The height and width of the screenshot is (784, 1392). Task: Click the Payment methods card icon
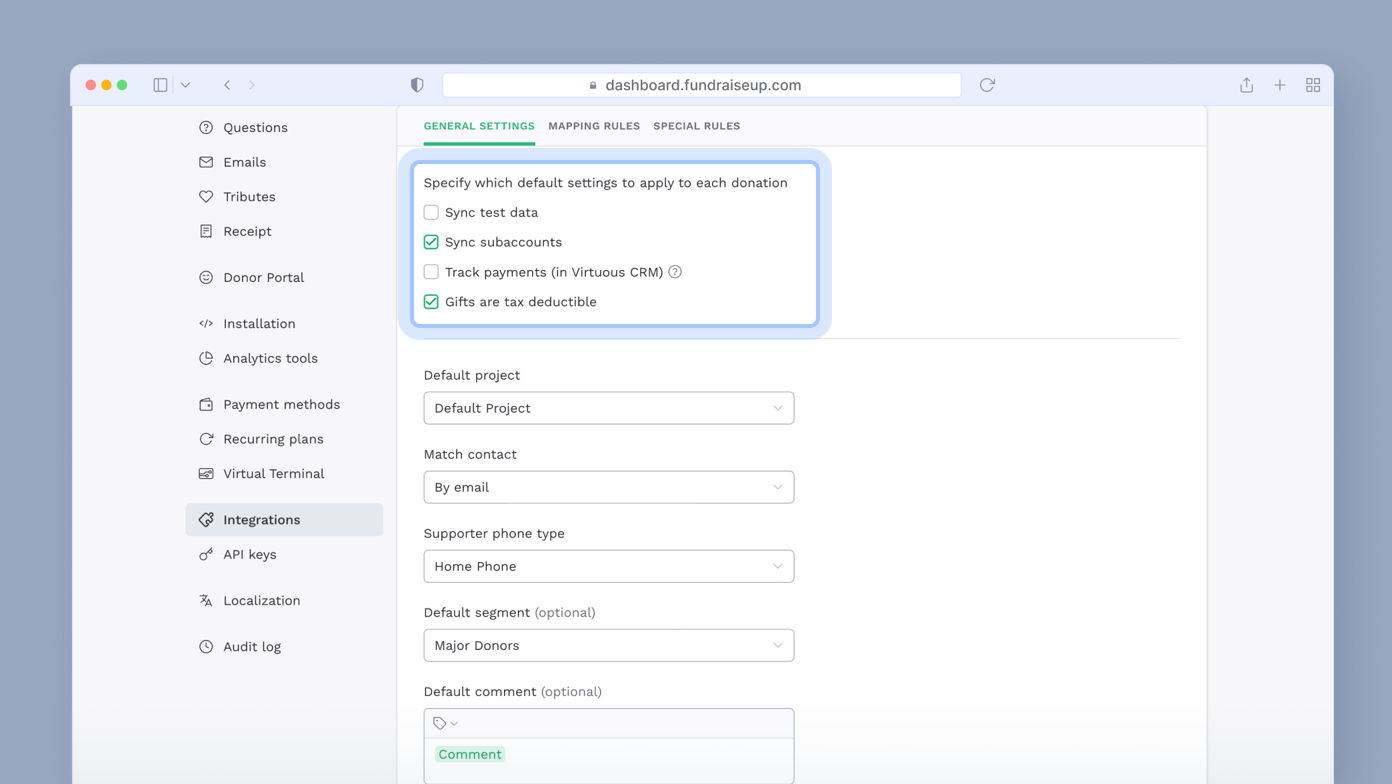[205, 404]
